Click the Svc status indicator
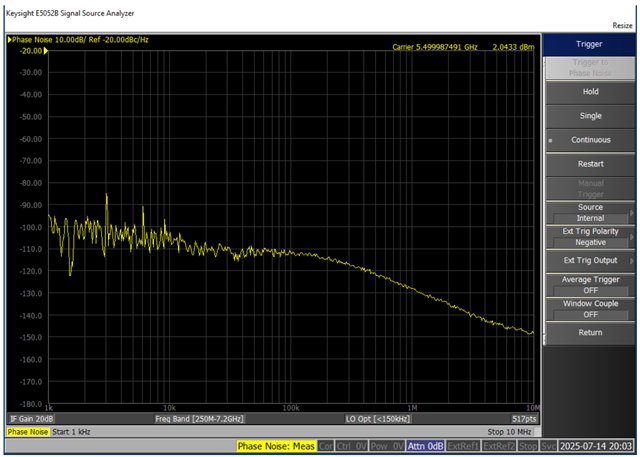The height and width of the screenshot is (457, 640). pos(549,446)
